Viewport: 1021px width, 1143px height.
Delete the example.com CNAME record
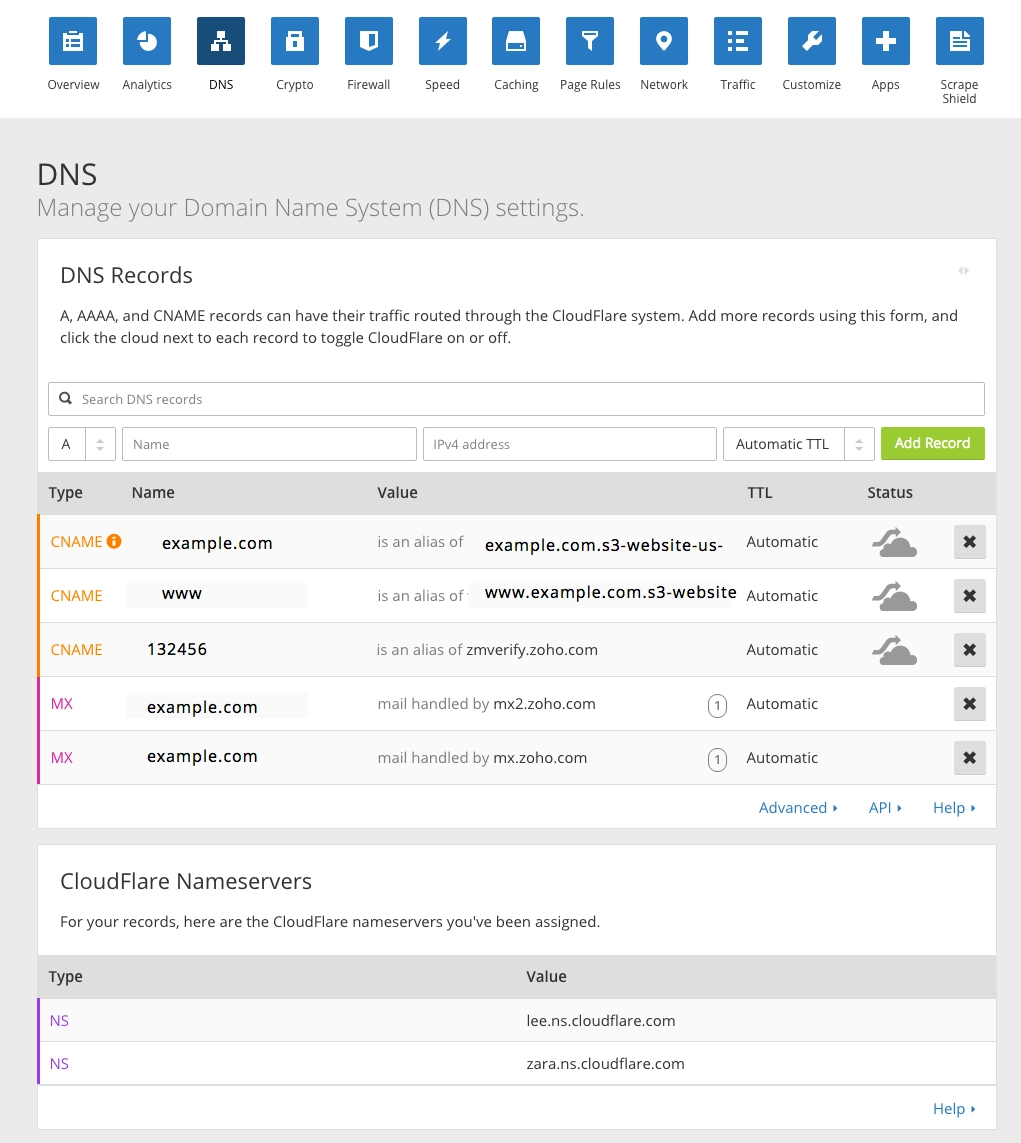969,542
